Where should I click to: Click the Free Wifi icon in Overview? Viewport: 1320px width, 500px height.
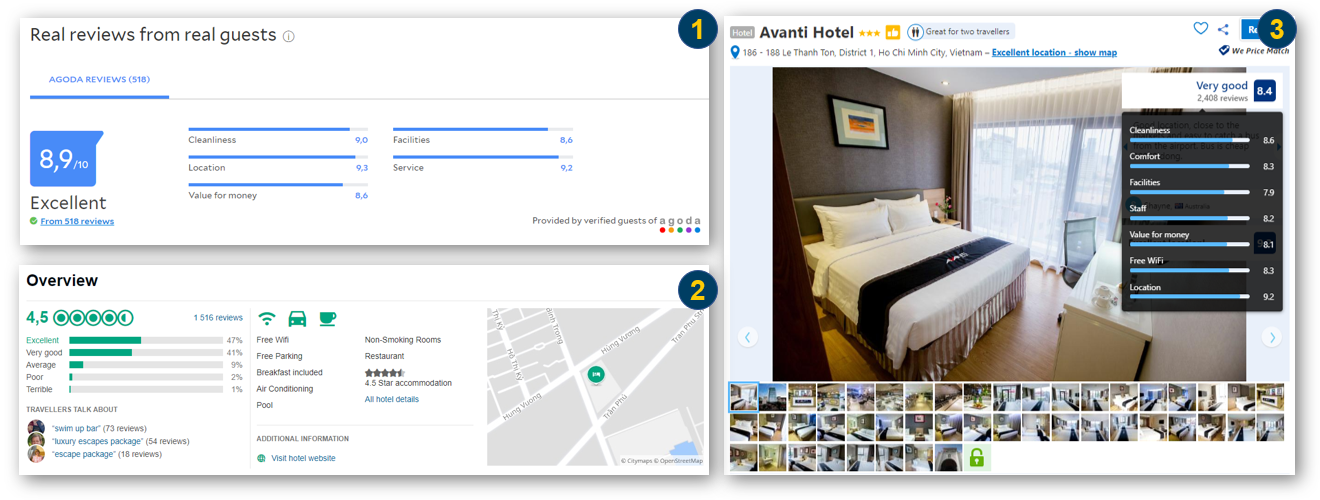[267, 319]
